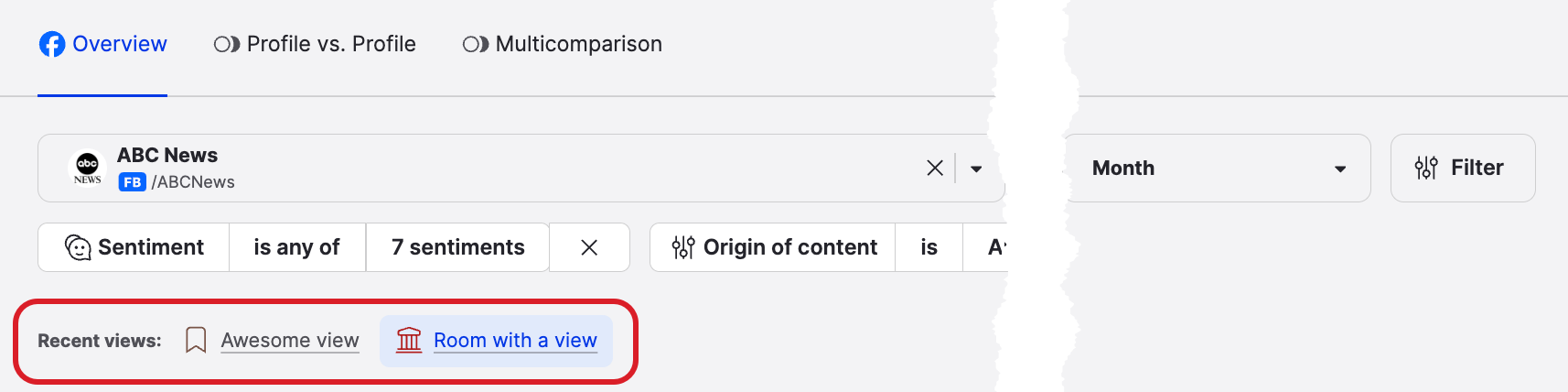1568x392 pixels.
Task: Open the 7 sentiments value selector
Action: (457, 247)
